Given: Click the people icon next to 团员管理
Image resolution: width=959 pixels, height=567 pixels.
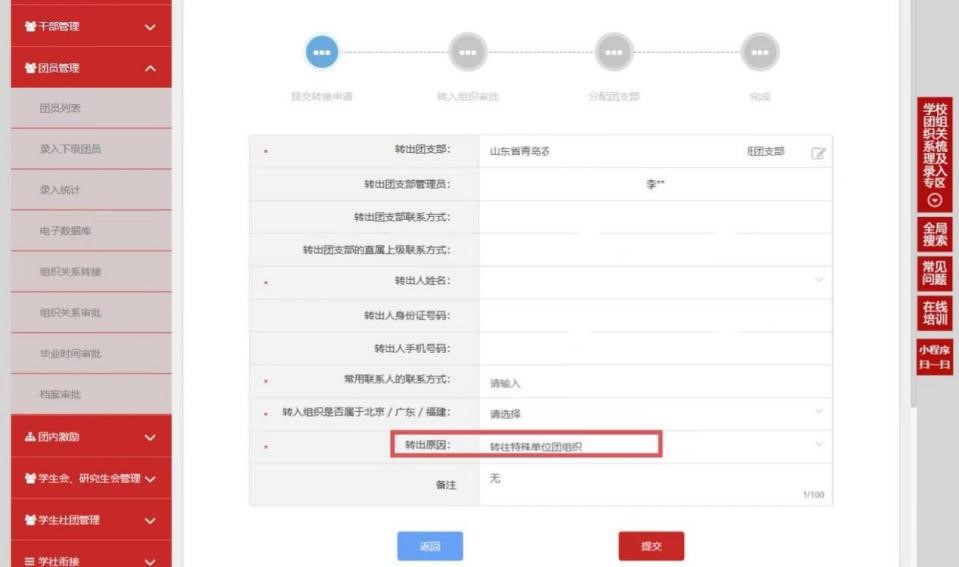Looking at the screenshot, I should [x=30, y=68].
